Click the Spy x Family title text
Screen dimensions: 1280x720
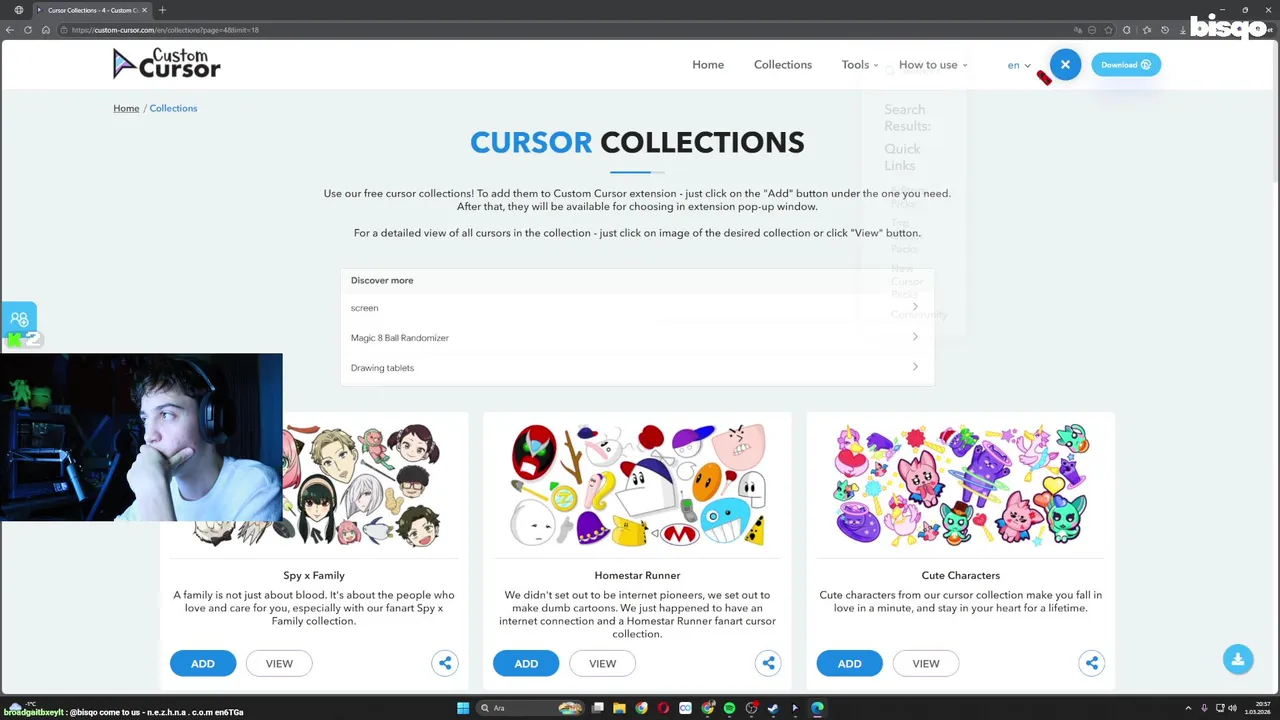[x=314, y=575]
